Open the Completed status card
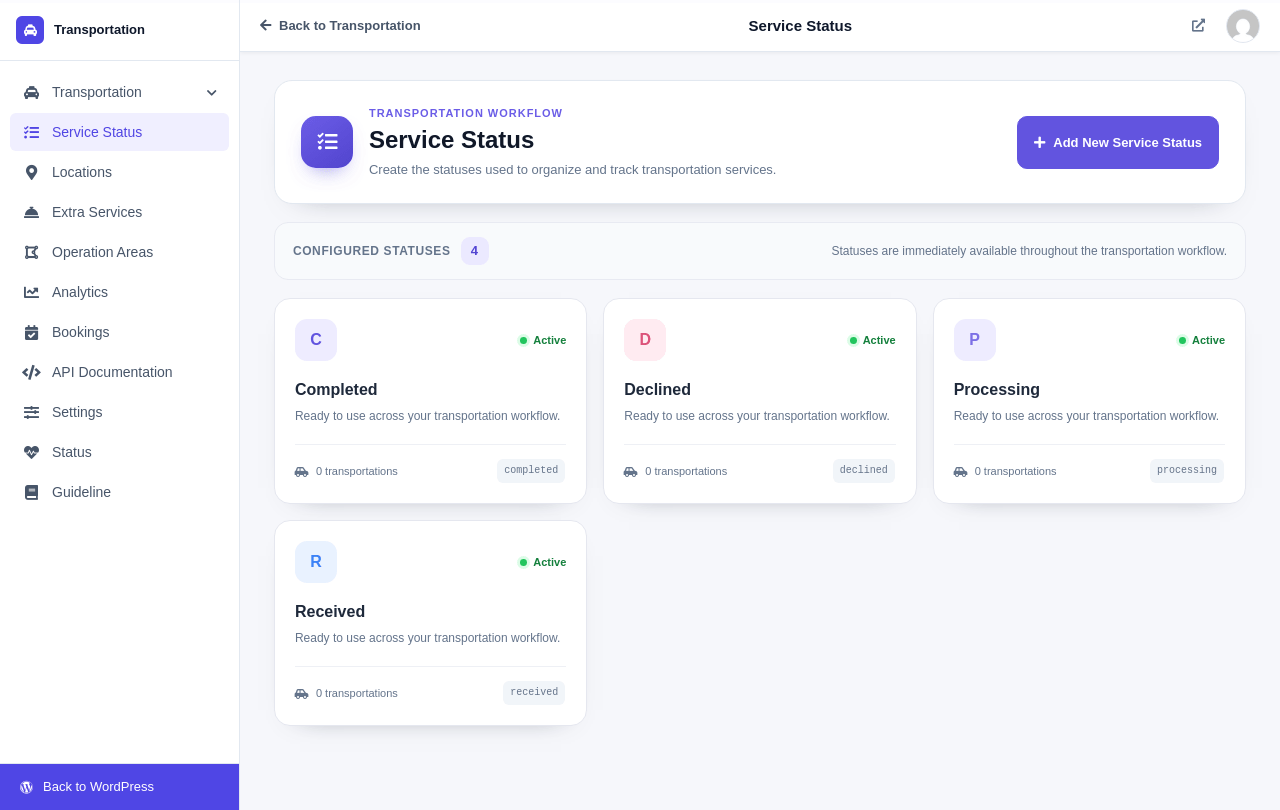This screenshot has height=810, width=1280. 431,401
